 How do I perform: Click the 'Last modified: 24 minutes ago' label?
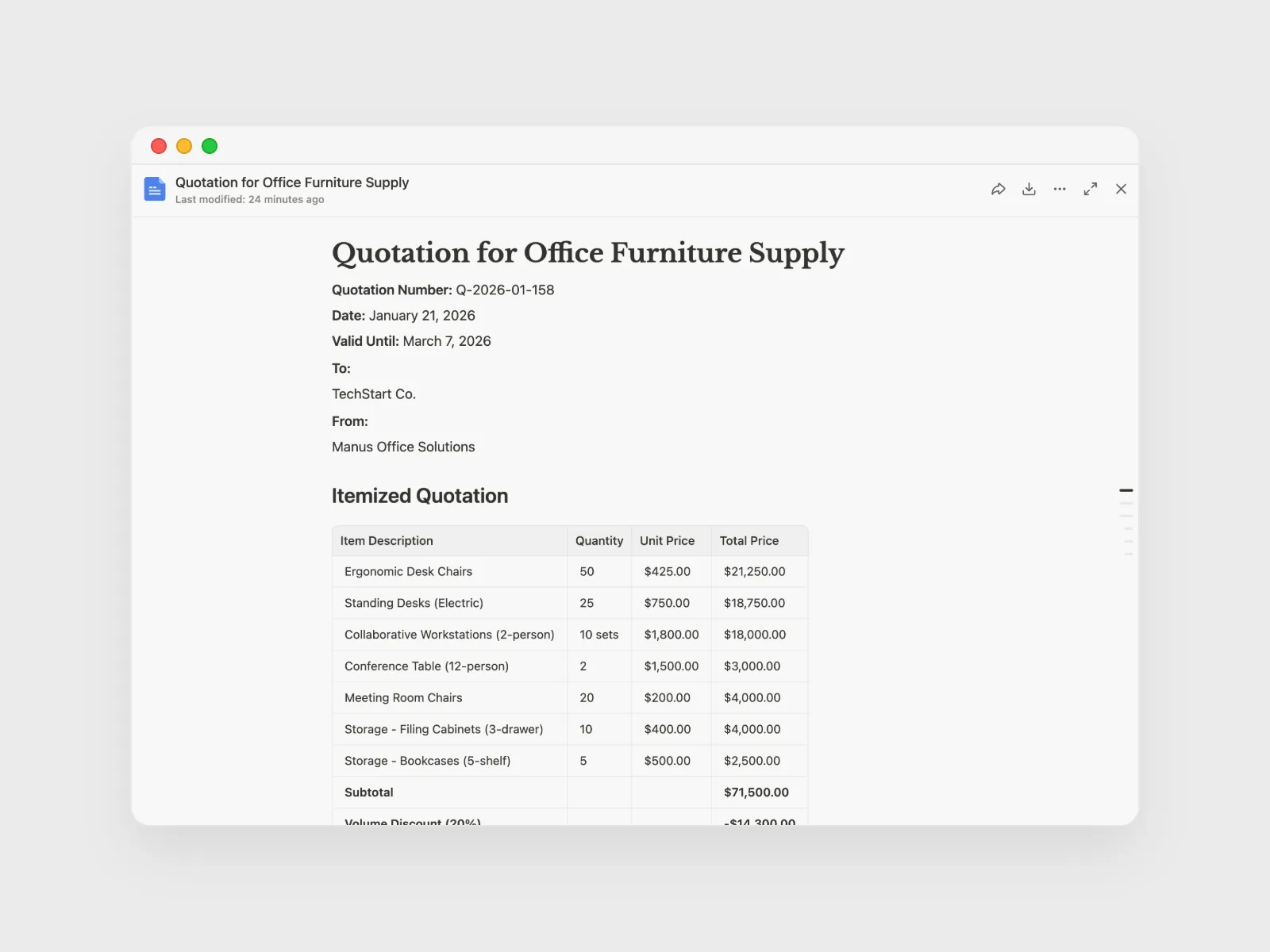[x=249, y=200]
